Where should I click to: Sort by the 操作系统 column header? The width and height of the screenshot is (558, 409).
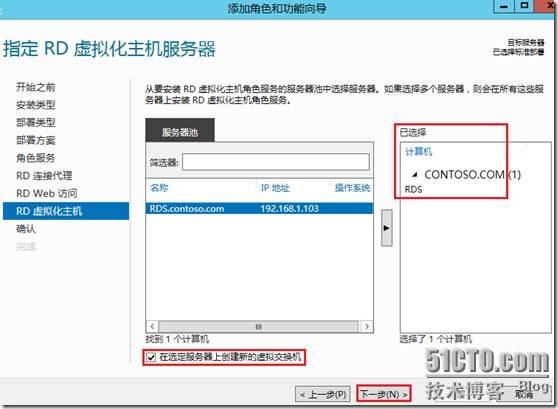352,188
